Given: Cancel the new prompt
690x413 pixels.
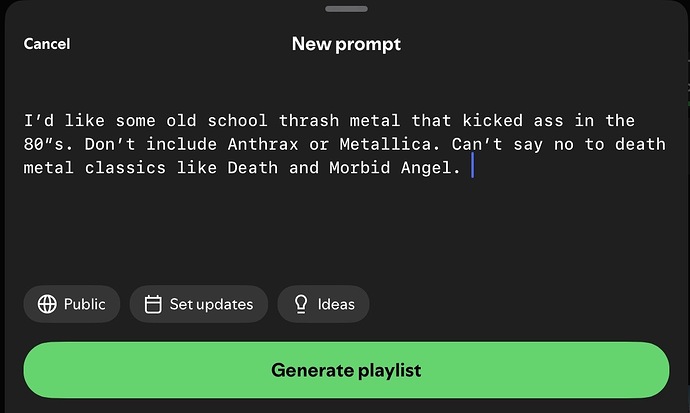Looking at the screenshot, I should (x=47, y=44).
